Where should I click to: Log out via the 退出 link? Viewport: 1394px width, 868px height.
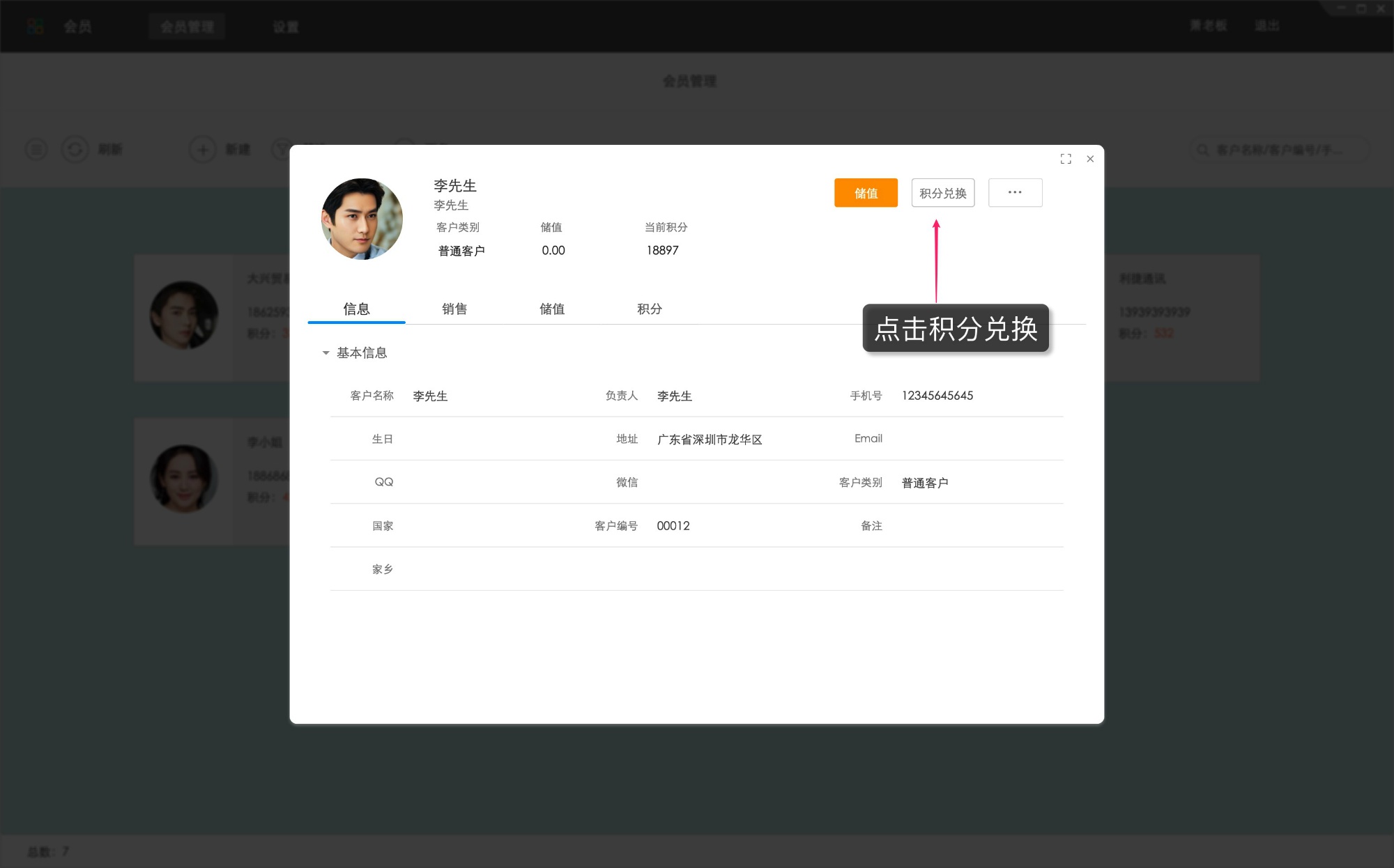[1268, 26]
